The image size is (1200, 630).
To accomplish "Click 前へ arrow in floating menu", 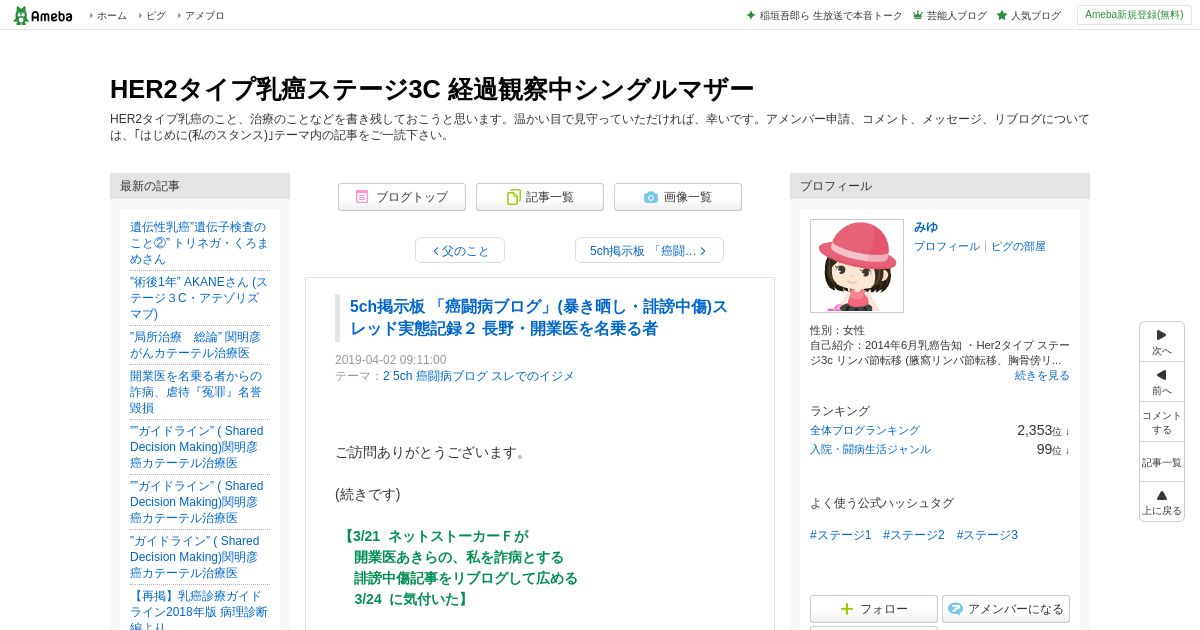I will pos(1161,382).
